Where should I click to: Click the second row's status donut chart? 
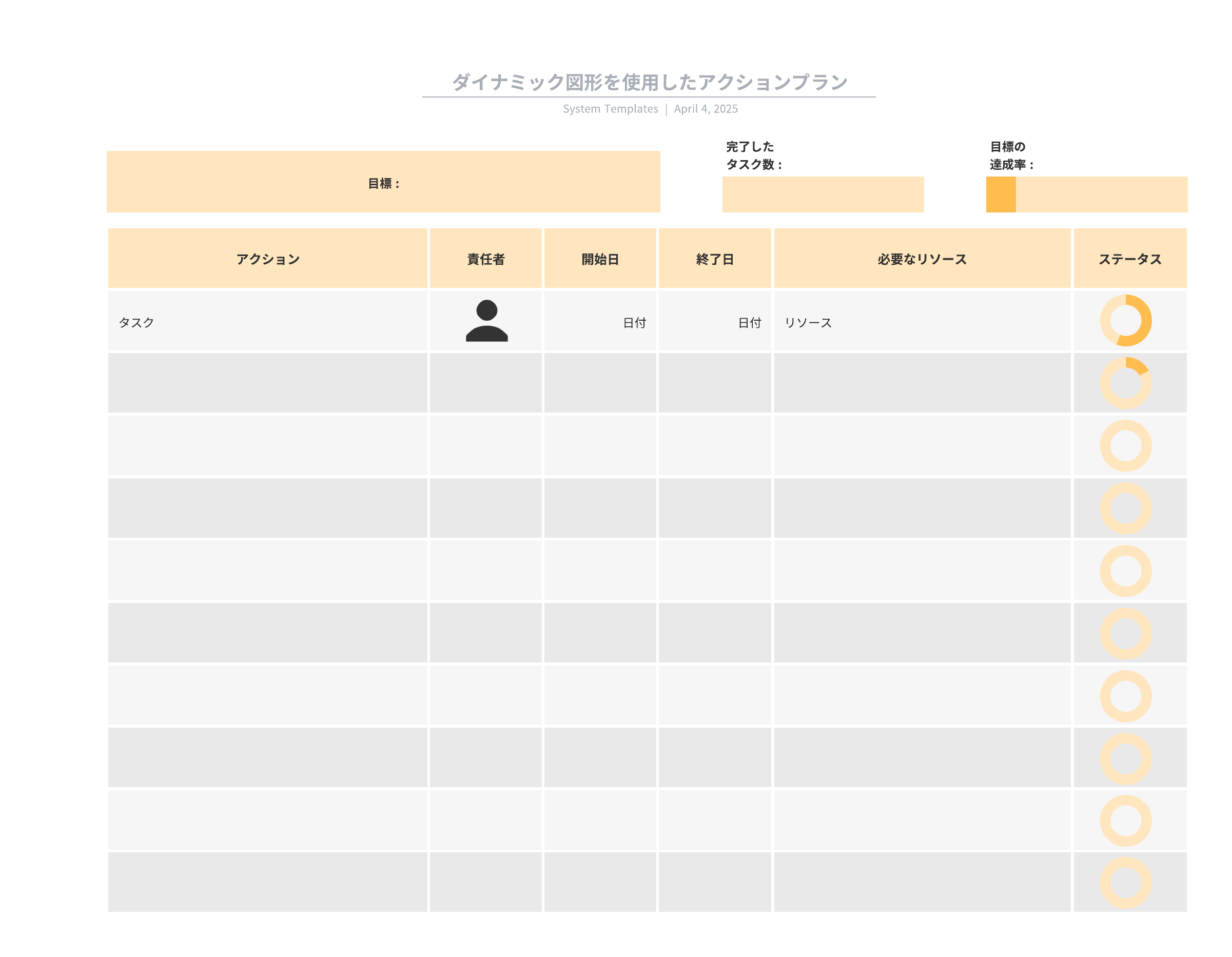click(x=1125, y=383)
